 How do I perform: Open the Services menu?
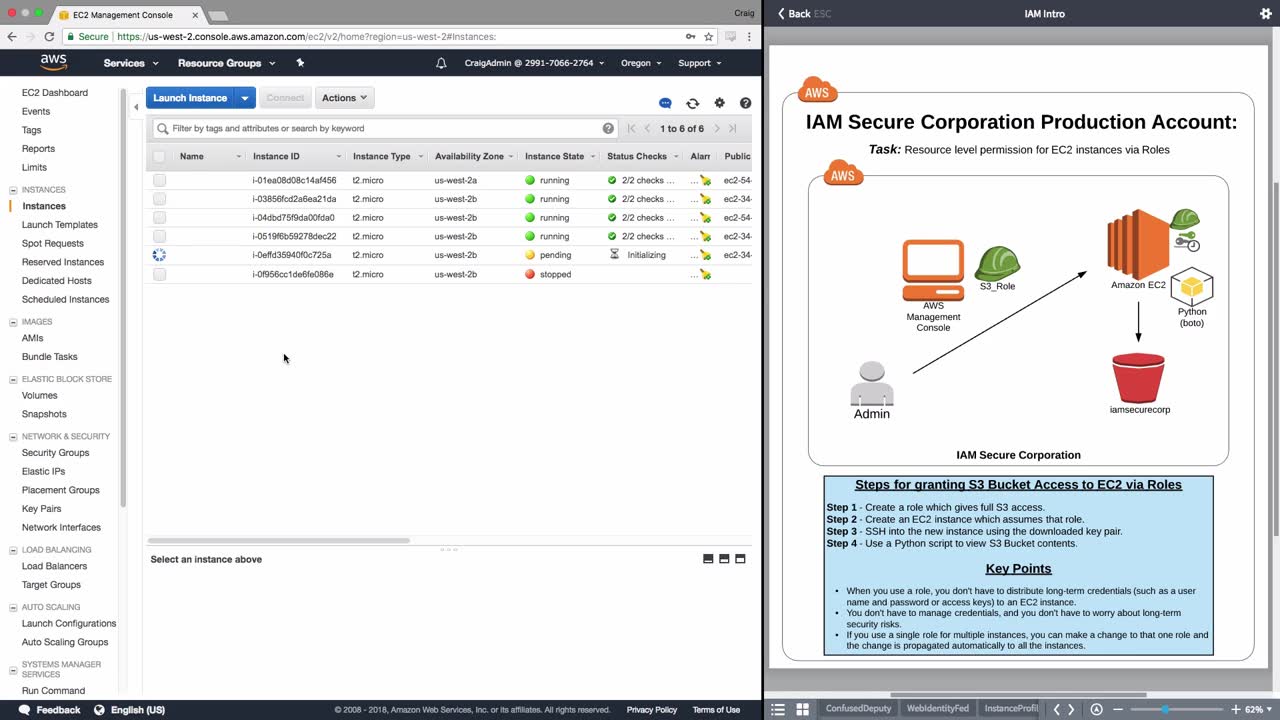point(131,63)
